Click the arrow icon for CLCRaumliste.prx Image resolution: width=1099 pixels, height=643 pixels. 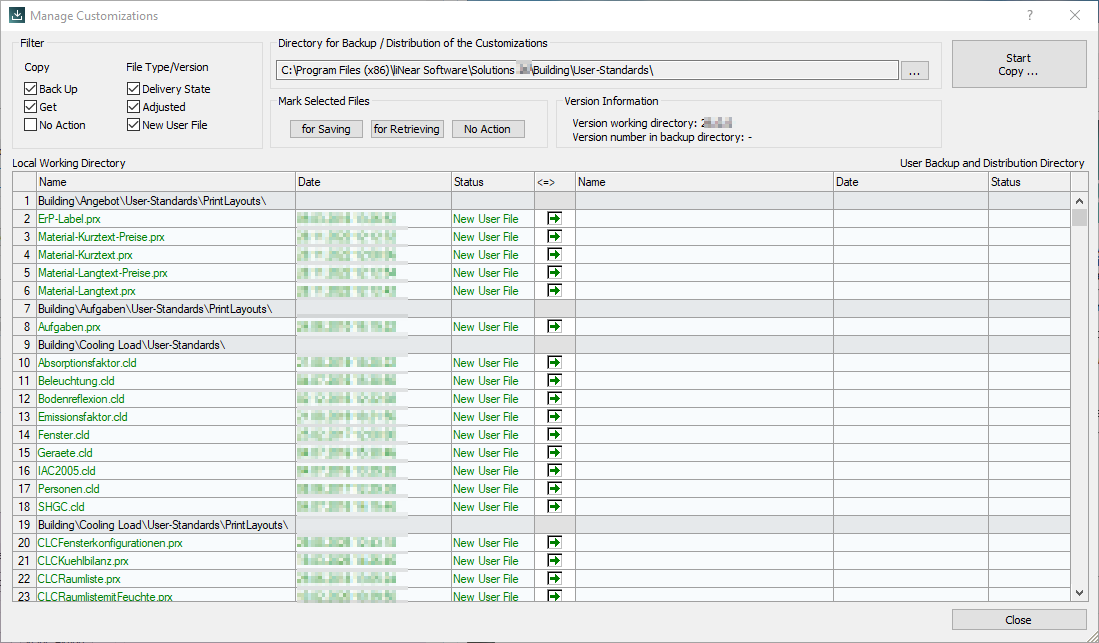coord(554,578)
